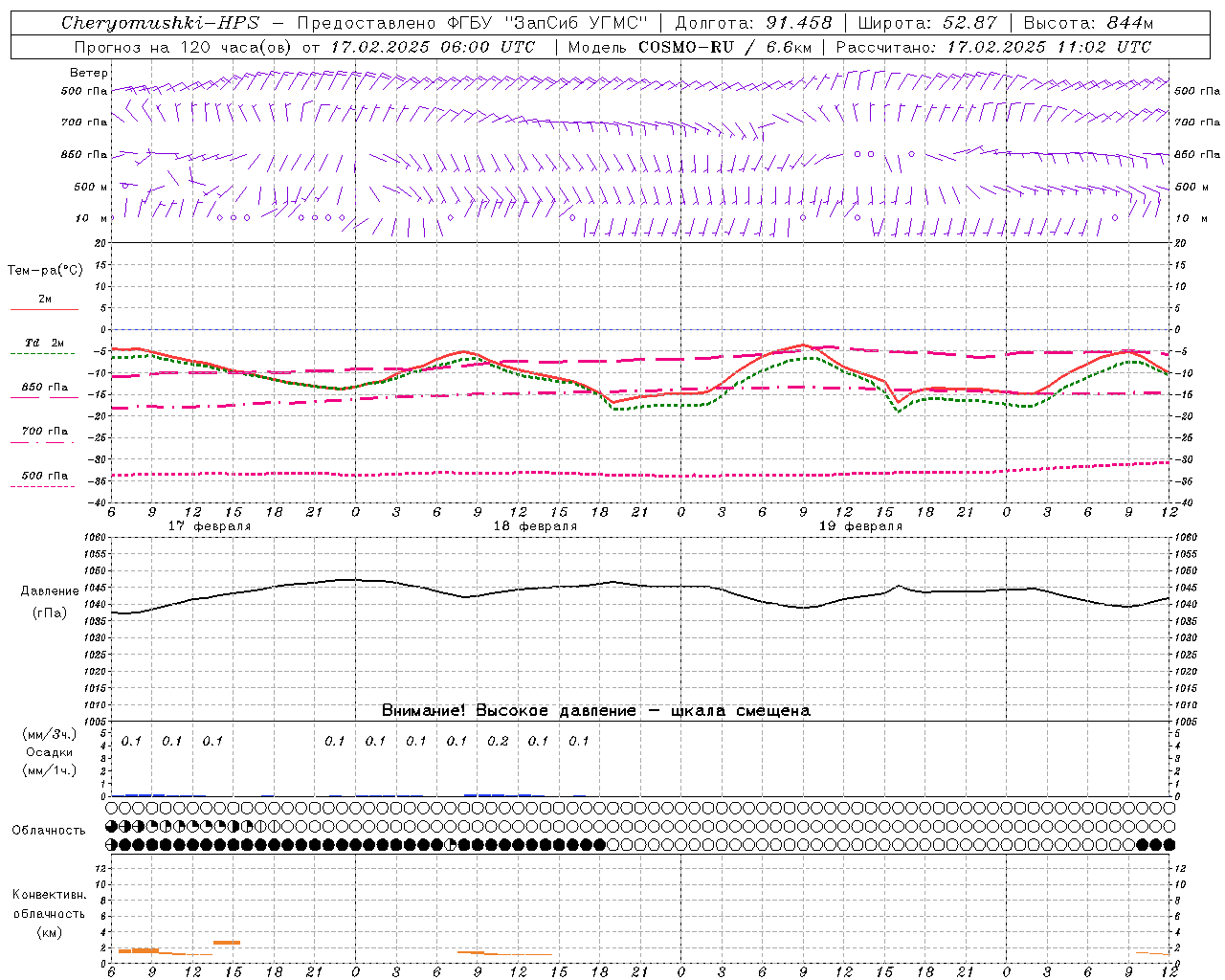The height and width of the screenshot is (980, 1225).
Task: Select the "(мм/1ч.)" precipitation unit label
Action: (x=49, y=770)
